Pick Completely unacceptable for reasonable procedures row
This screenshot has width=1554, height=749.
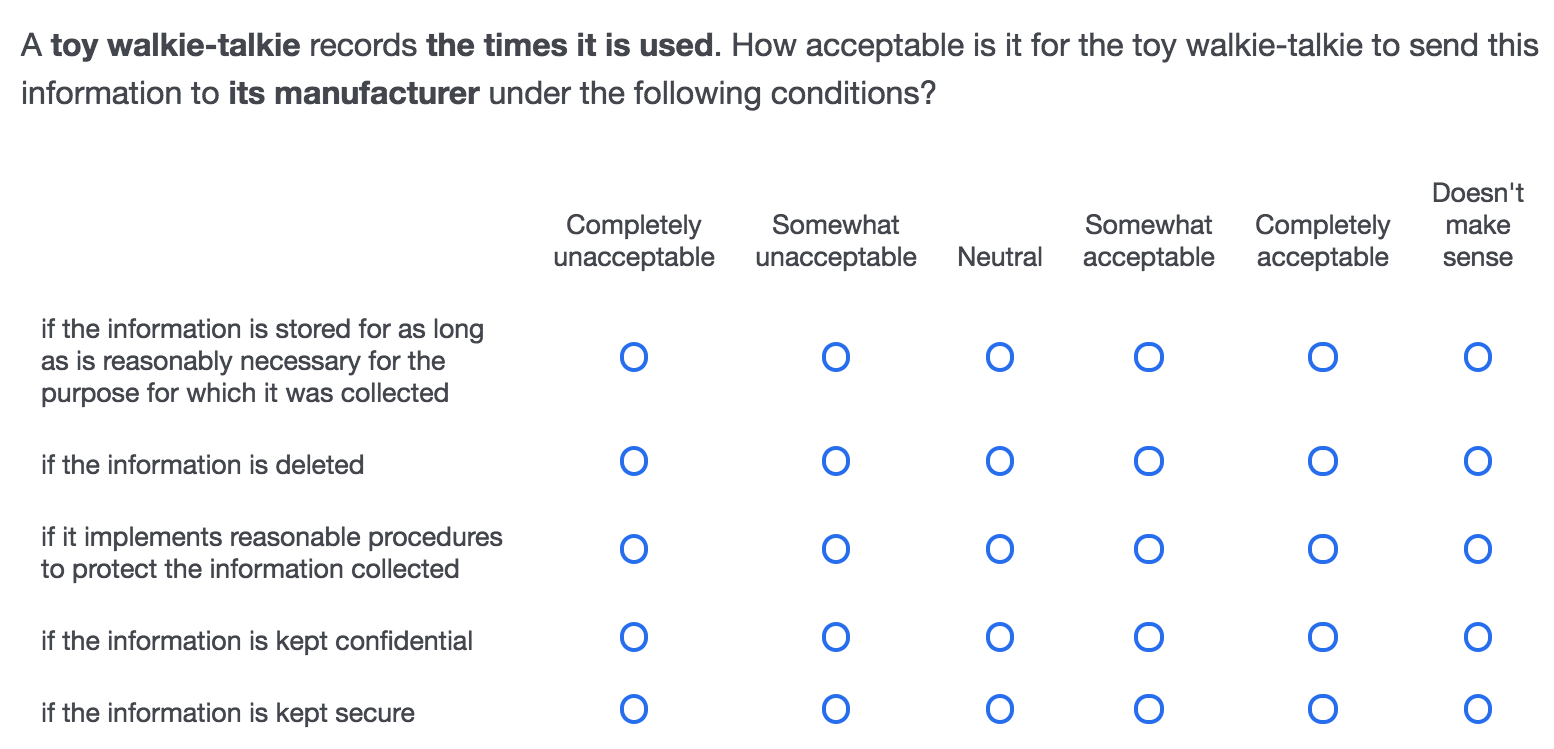pyautogui.click(x=634, y=549)
